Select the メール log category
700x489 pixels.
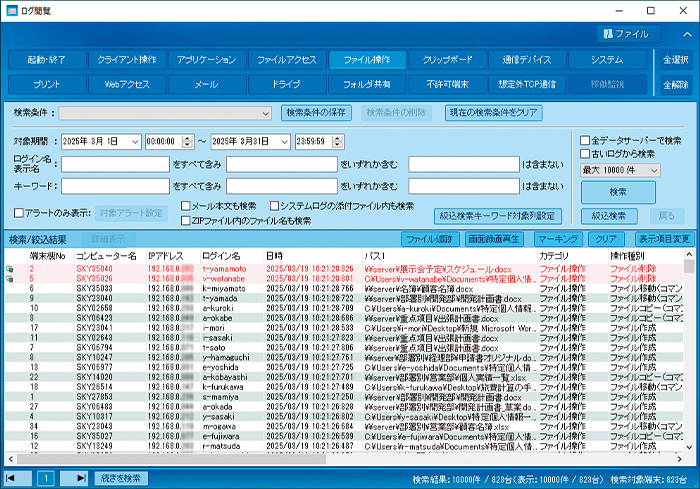point(207,84)
